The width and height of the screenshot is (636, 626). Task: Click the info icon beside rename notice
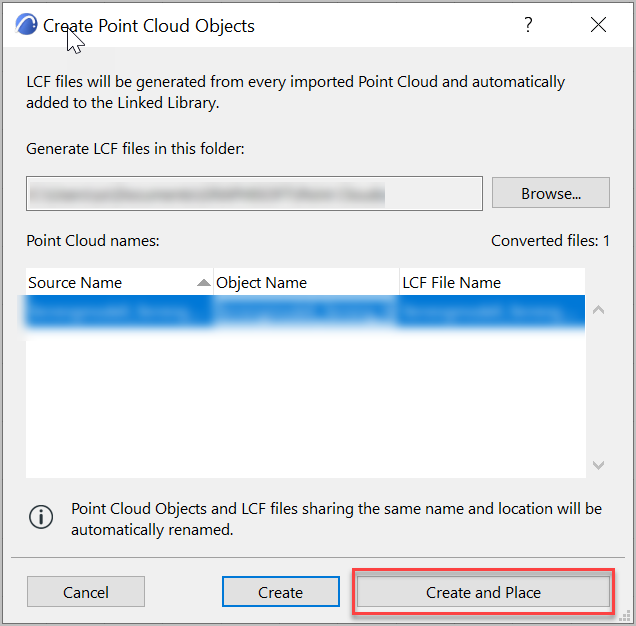tap(41, 517)
